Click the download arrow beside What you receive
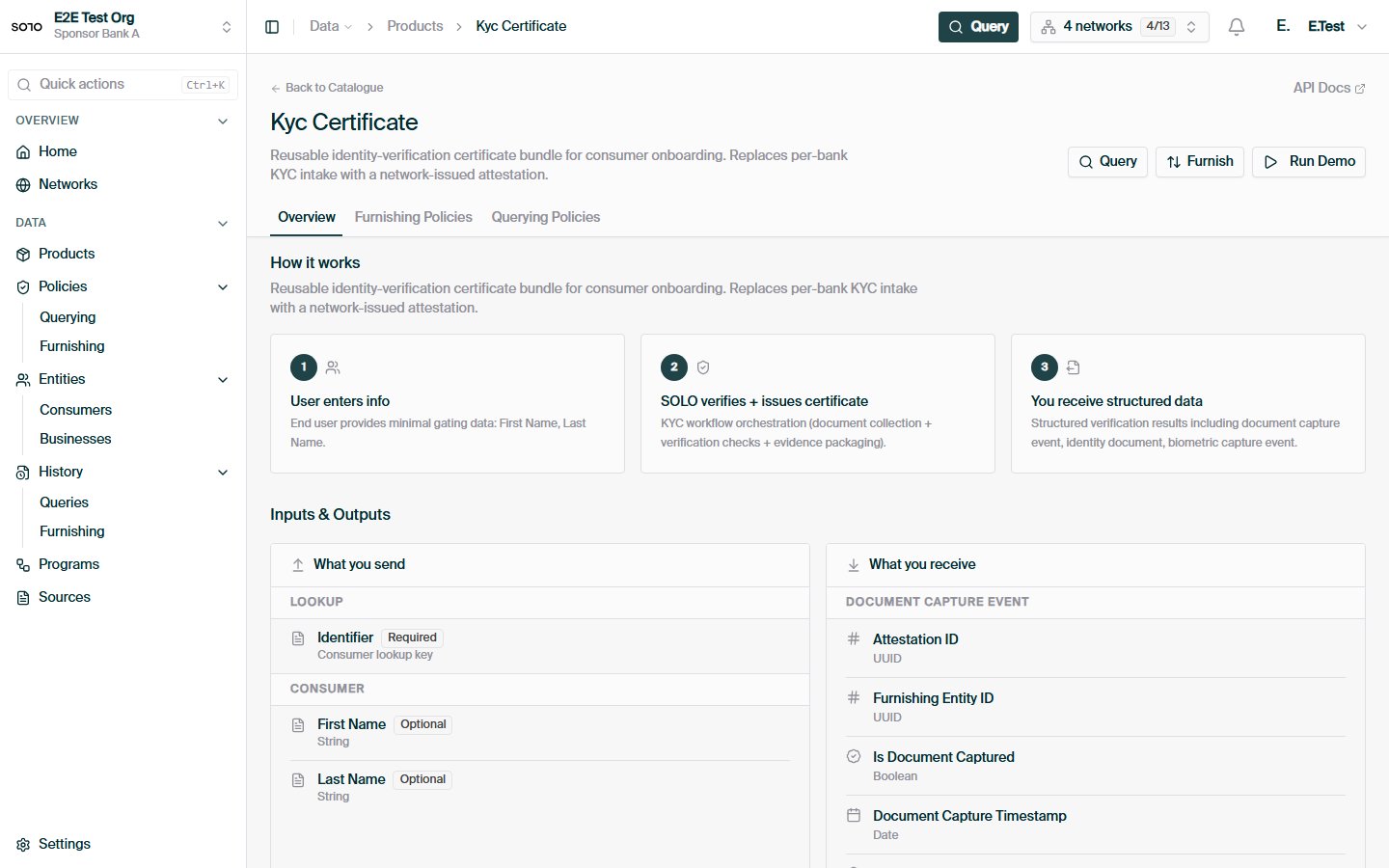This screenshot has height=868, width=1389. tap(854, 565)
